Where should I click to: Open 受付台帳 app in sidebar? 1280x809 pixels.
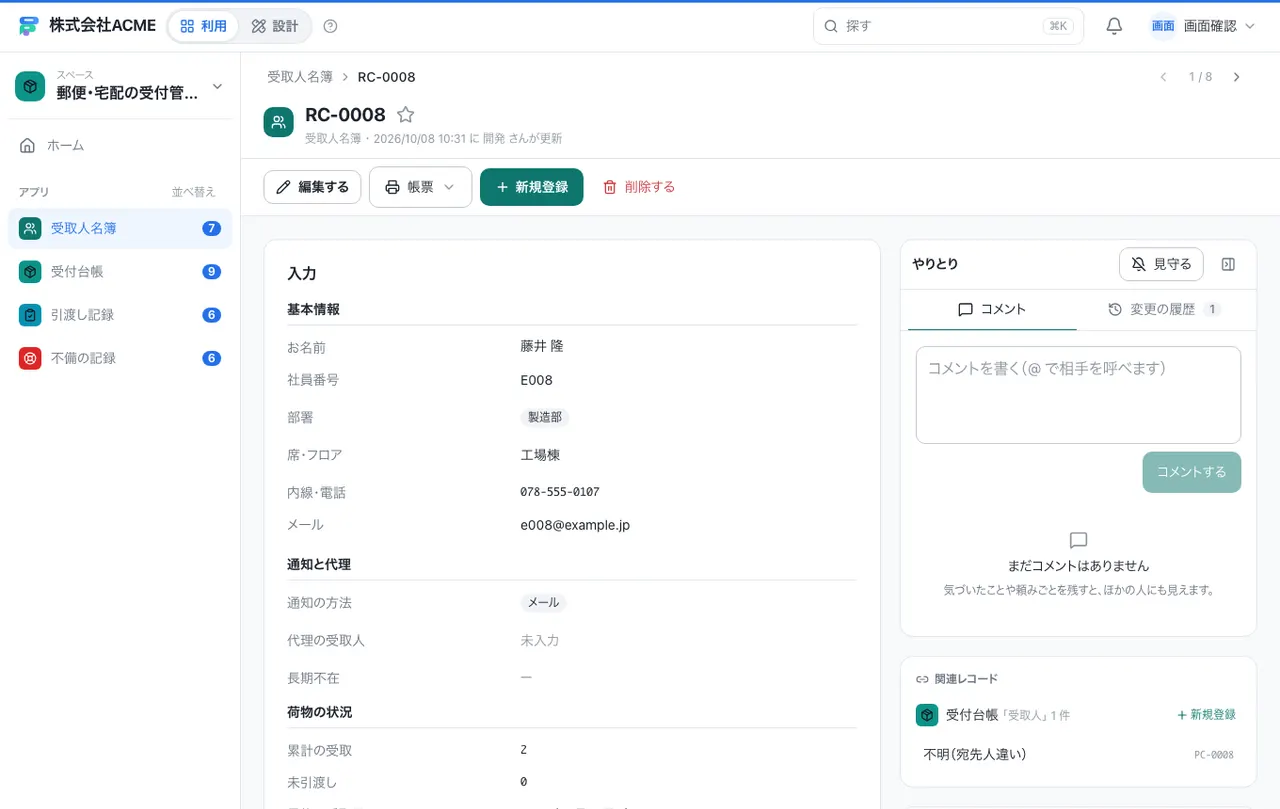pyautogui.click(x=120, y=271)
